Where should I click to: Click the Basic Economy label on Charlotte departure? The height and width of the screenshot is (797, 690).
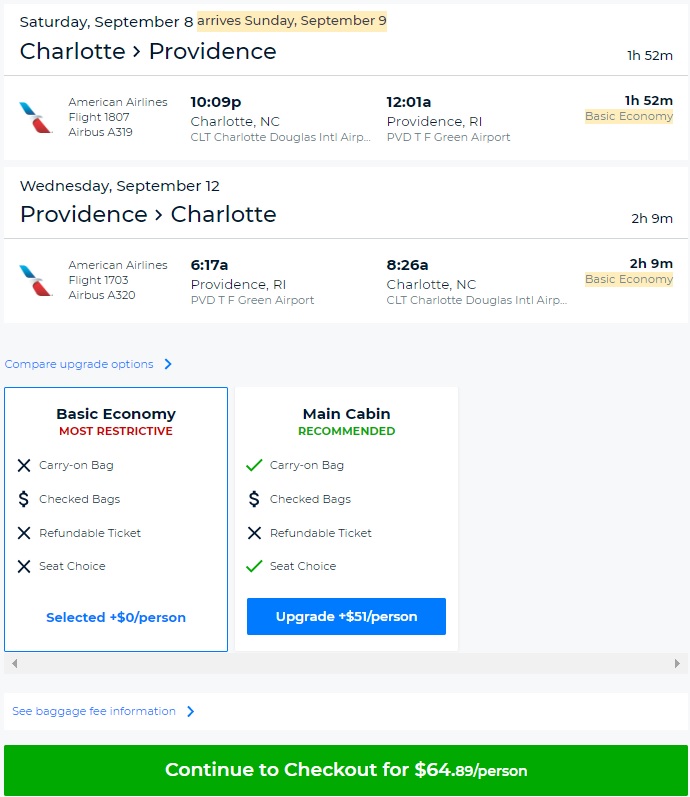coord(629,117)
